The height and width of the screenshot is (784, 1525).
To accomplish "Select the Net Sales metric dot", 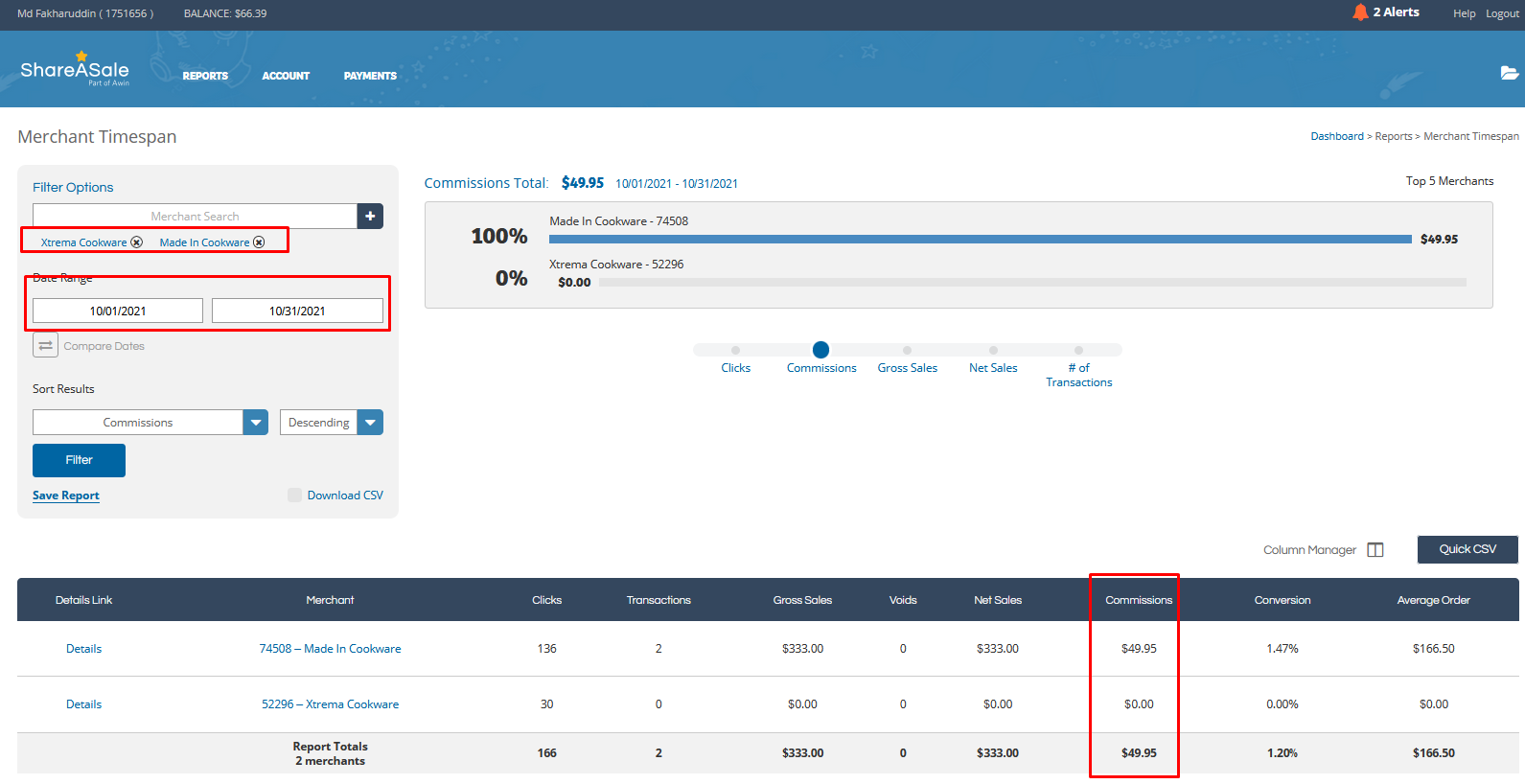I will (993, 350).
